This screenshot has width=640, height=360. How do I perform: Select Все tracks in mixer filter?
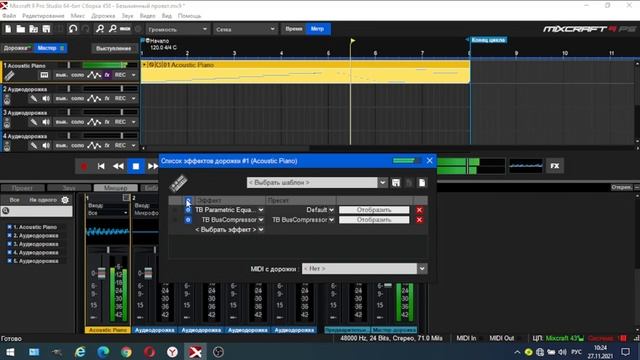pos(14,200)
